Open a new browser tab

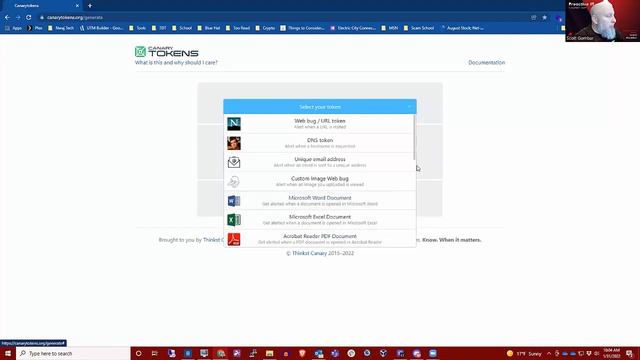(90, 6)
